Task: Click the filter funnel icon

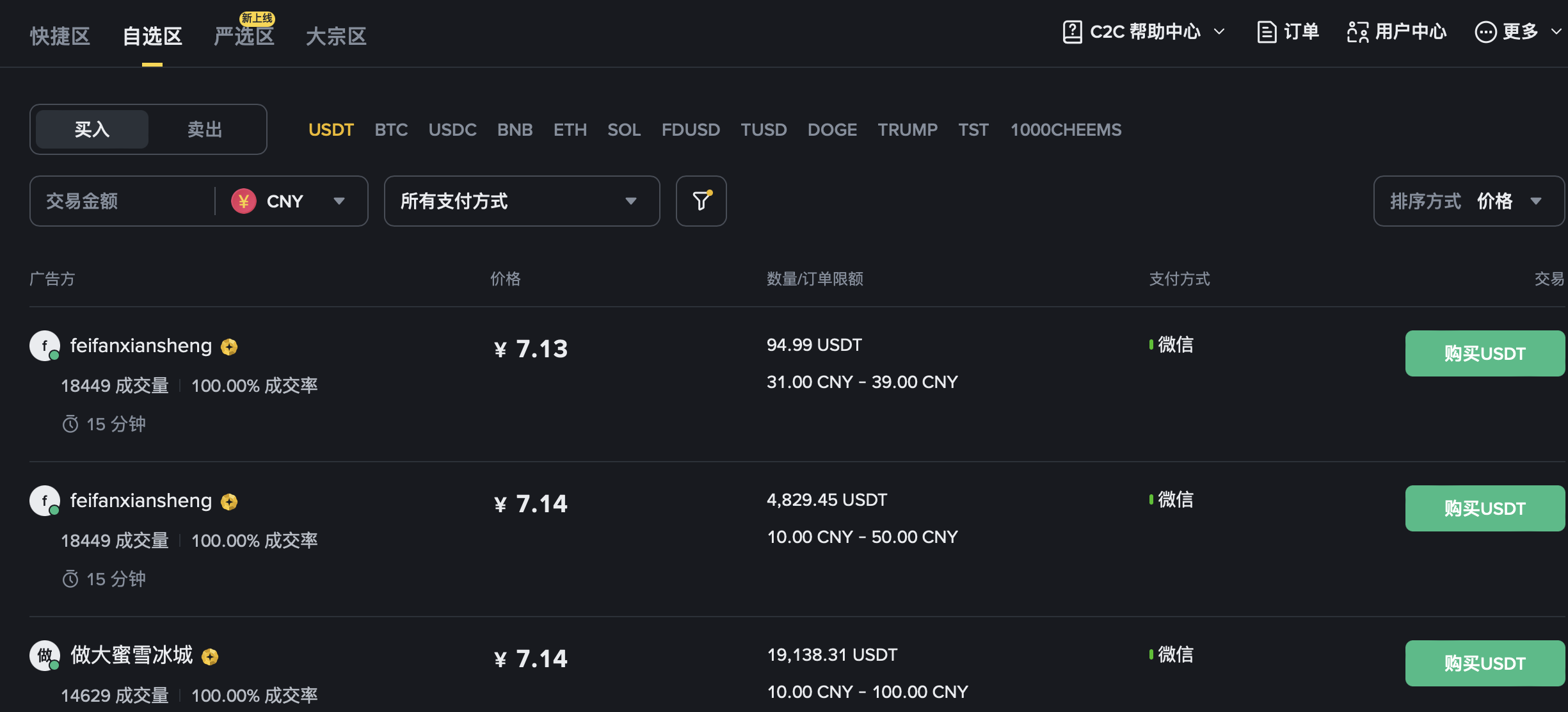Action: click(701, 201)
